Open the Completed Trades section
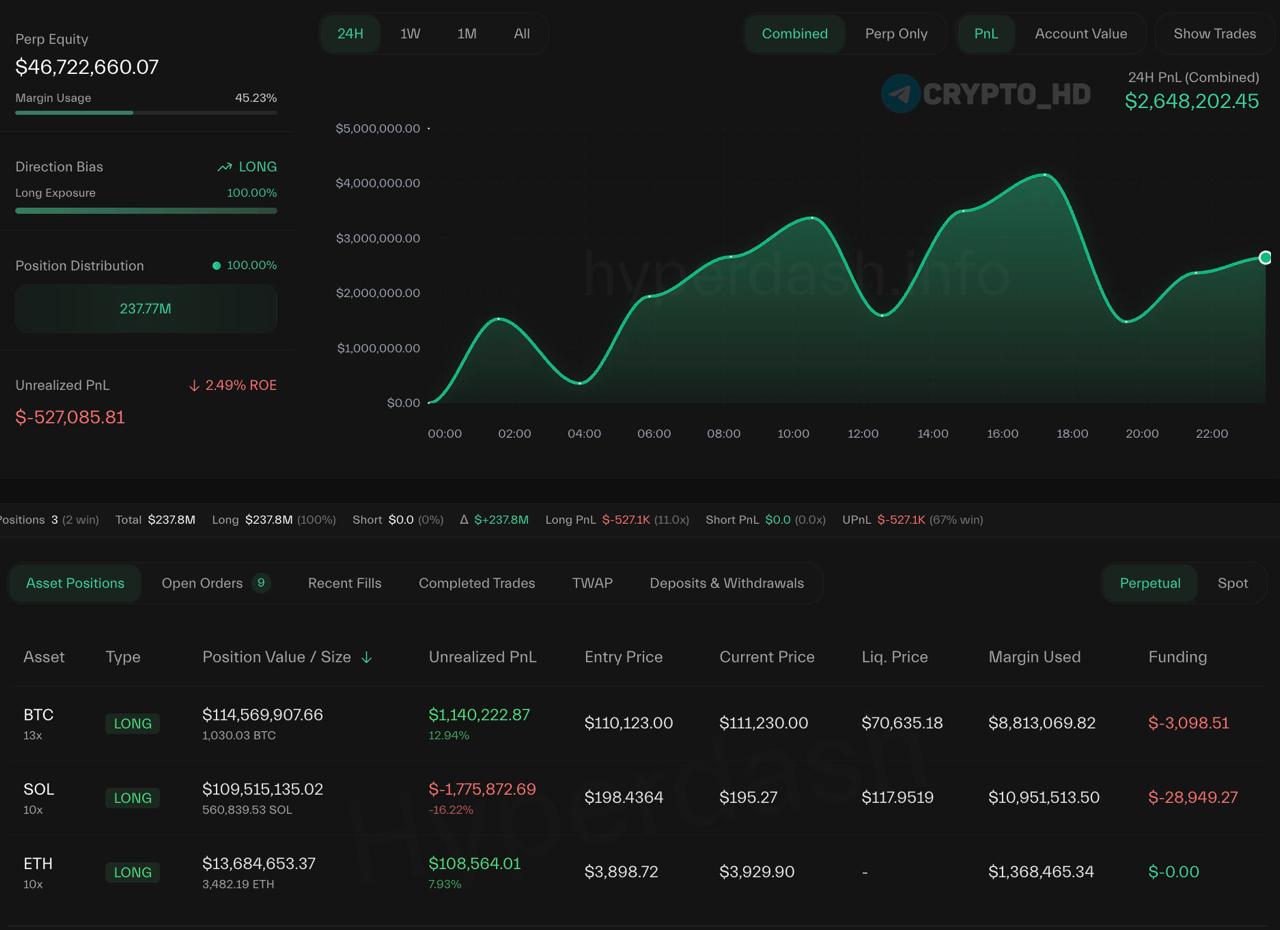The height and width of the screenshot is (930, 1280). [476, 583]
